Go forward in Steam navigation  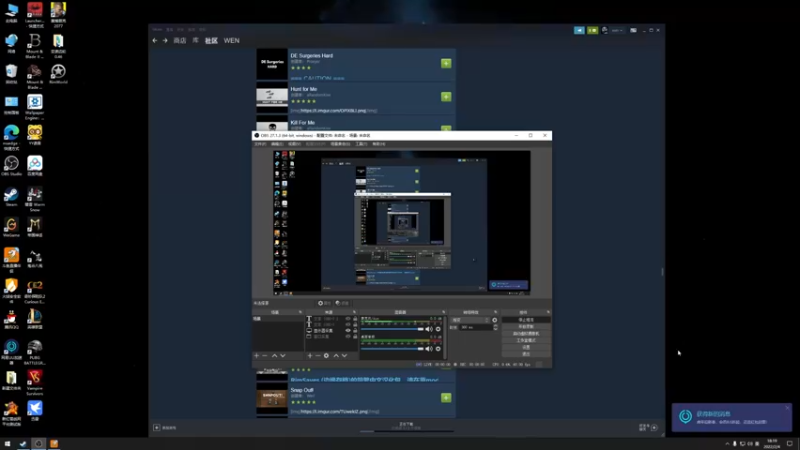click(x=165, y=41)
